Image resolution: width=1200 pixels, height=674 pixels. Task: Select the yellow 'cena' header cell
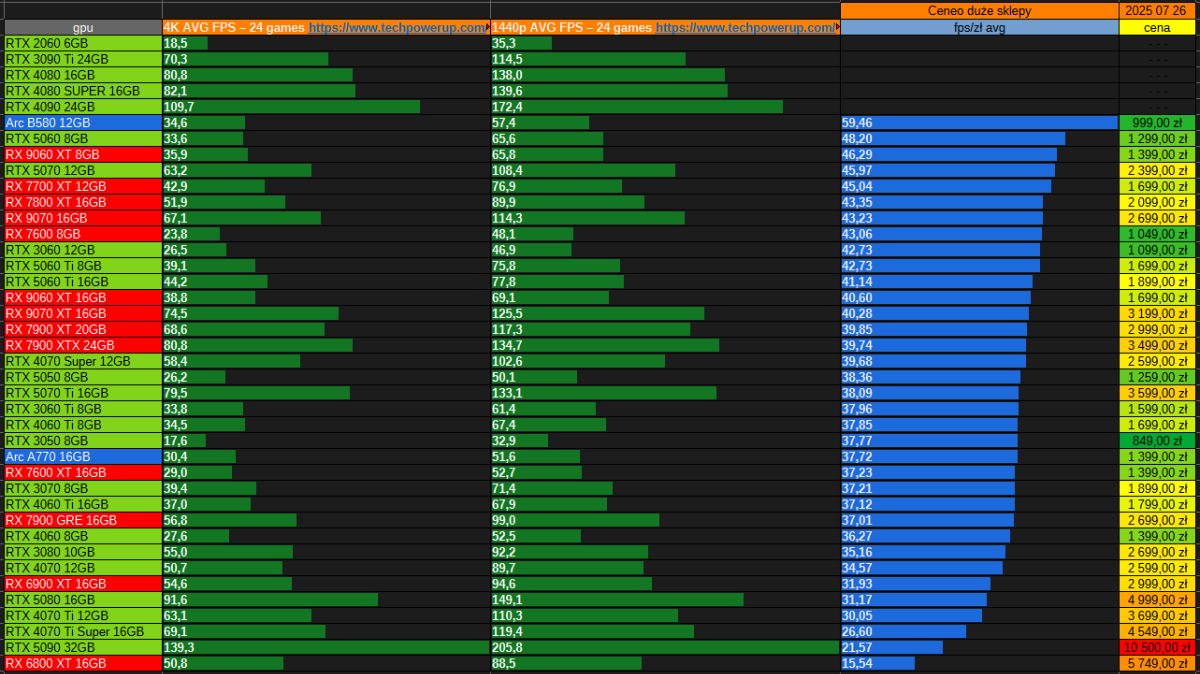pos(1157,28)
